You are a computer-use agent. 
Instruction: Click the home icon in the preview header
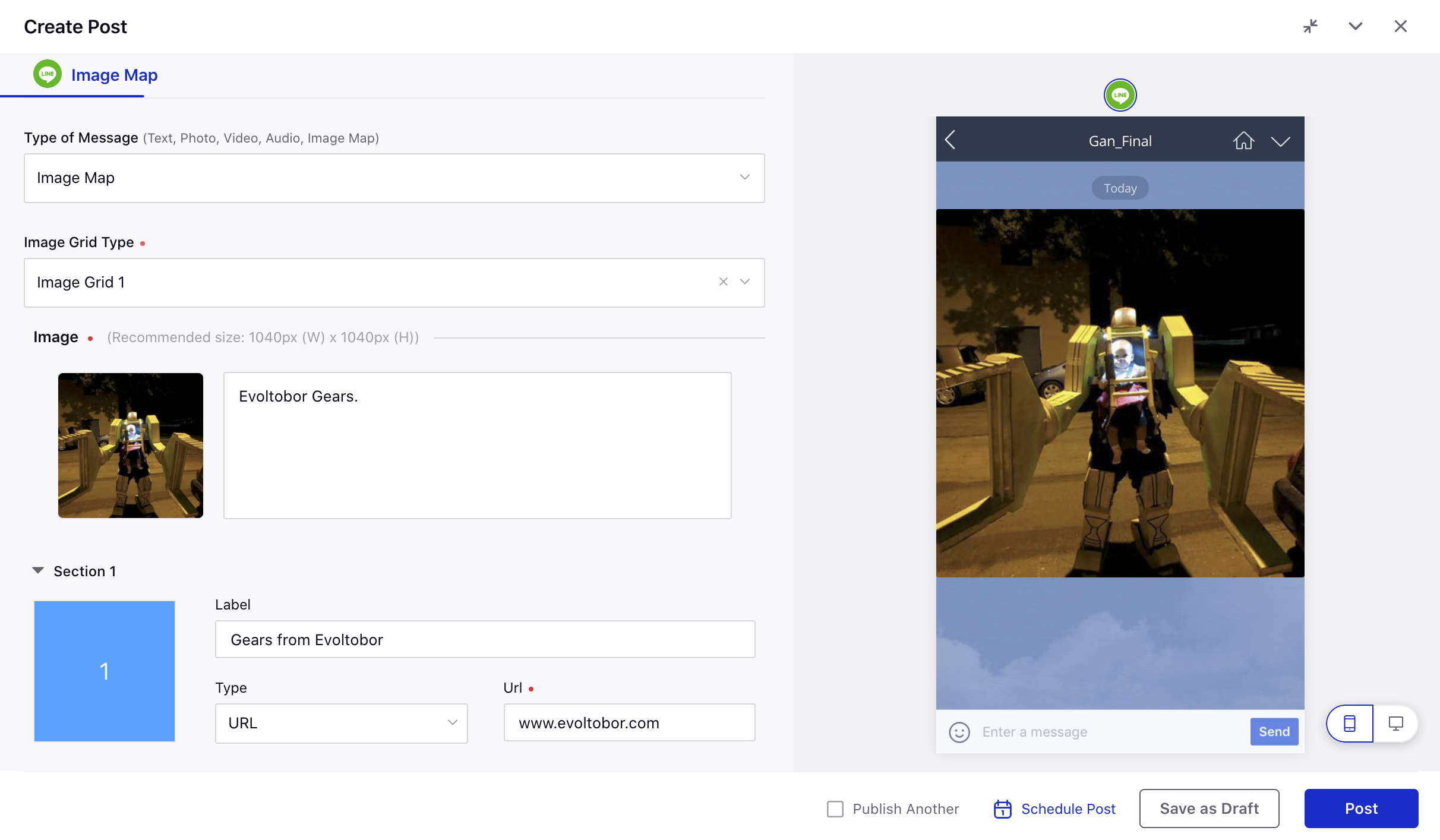click(1243, 141)
